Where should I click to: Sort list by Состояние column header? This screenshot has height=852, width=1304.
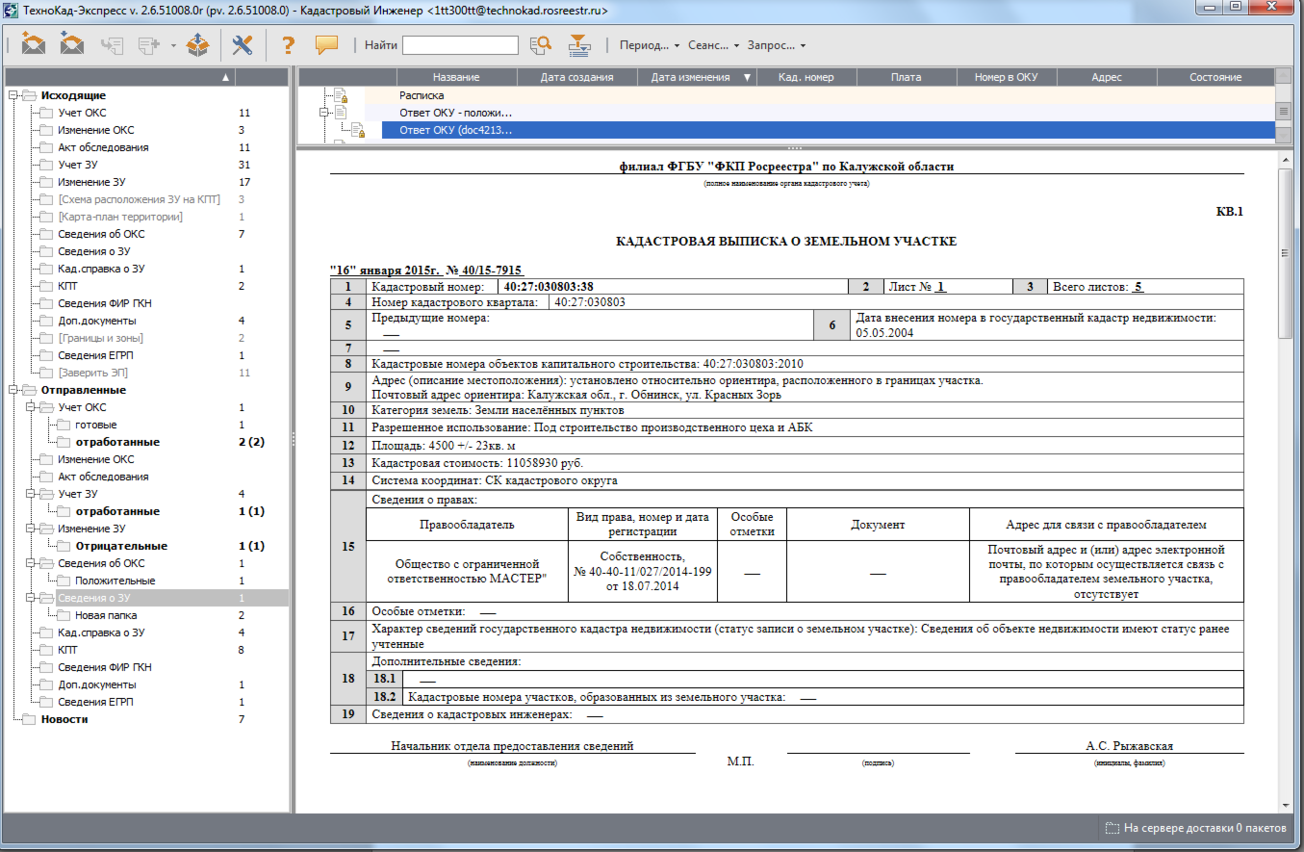[x=1215, y=77]
